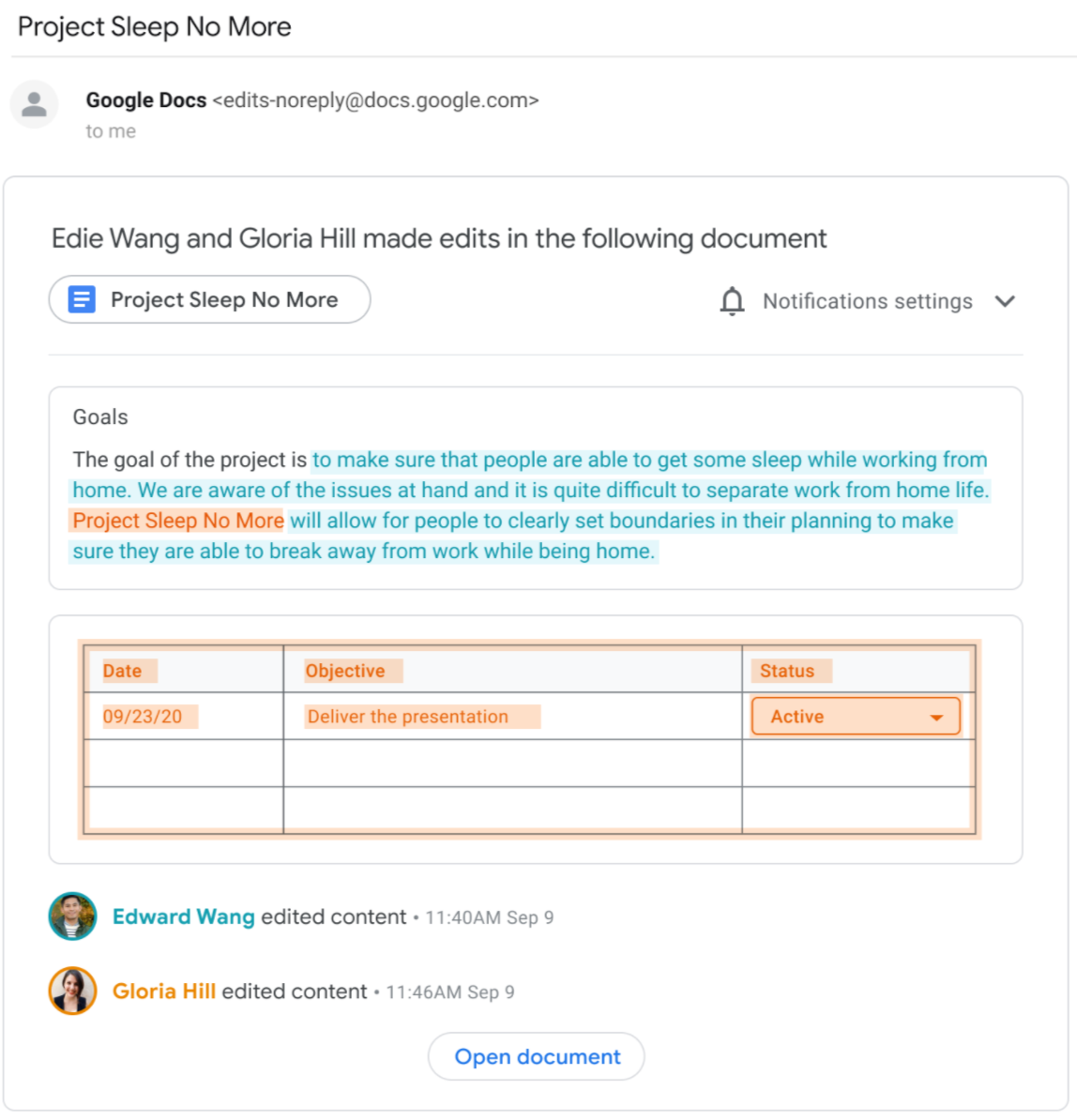The width and height of the screenshot is (1077, 1120).
Task: Select the 09/23/20 date cell
Action: [x=184, y=717]
